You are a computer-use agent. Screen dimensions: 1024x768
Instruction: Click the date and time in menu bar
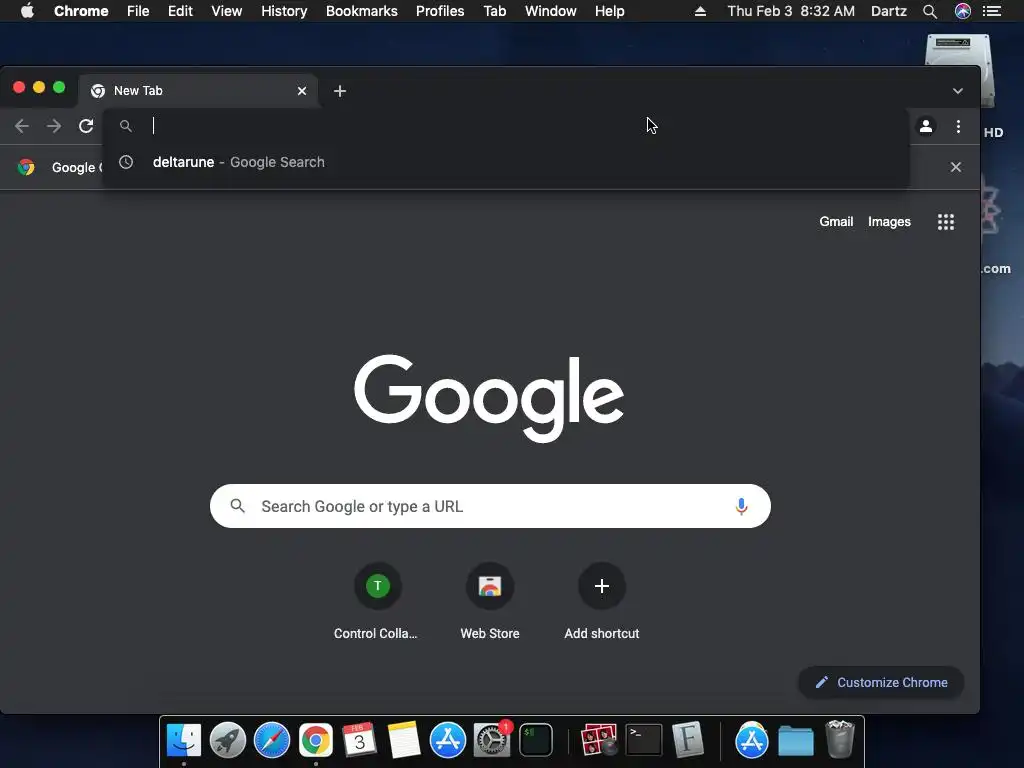point(791,11)
